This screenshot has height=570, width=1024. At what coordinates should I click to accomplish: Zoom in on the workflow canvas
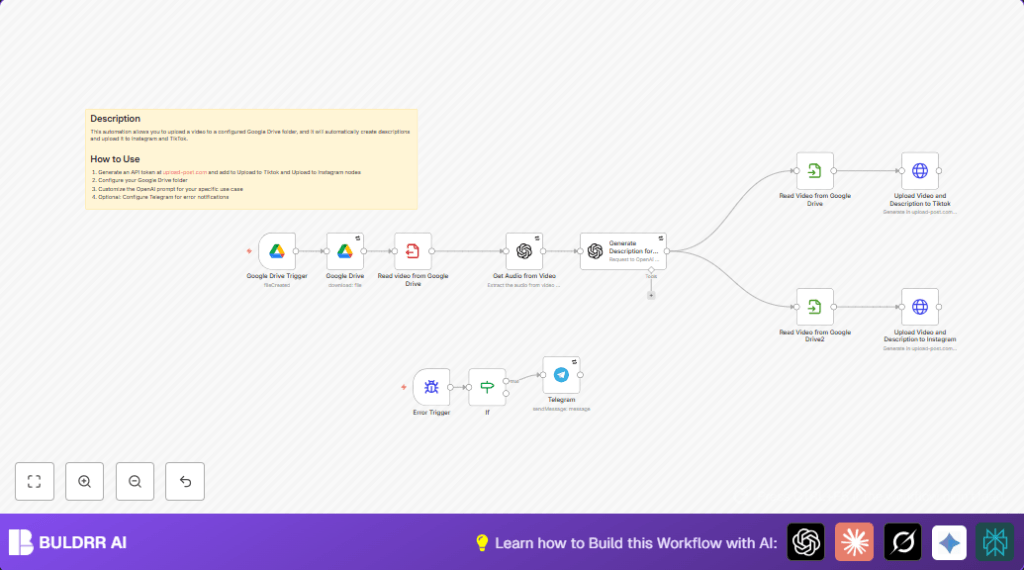tap(84, 482)
